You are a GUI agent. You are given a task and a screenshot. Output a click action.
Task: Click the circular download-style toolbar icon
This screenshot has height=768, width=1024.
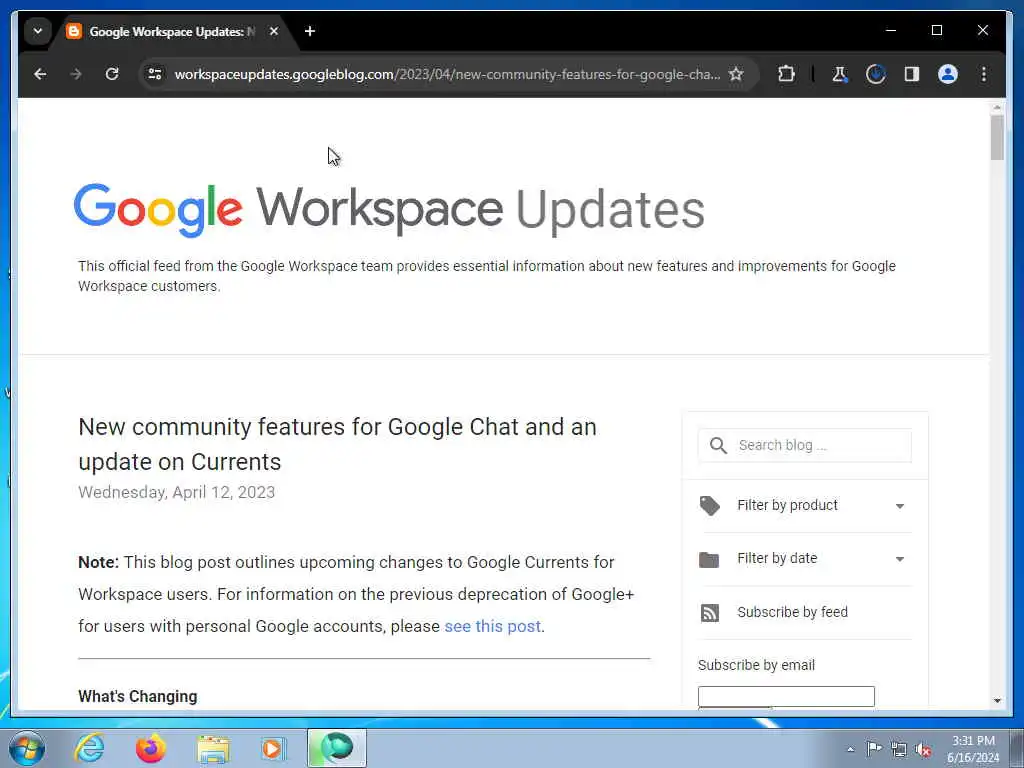875,74
